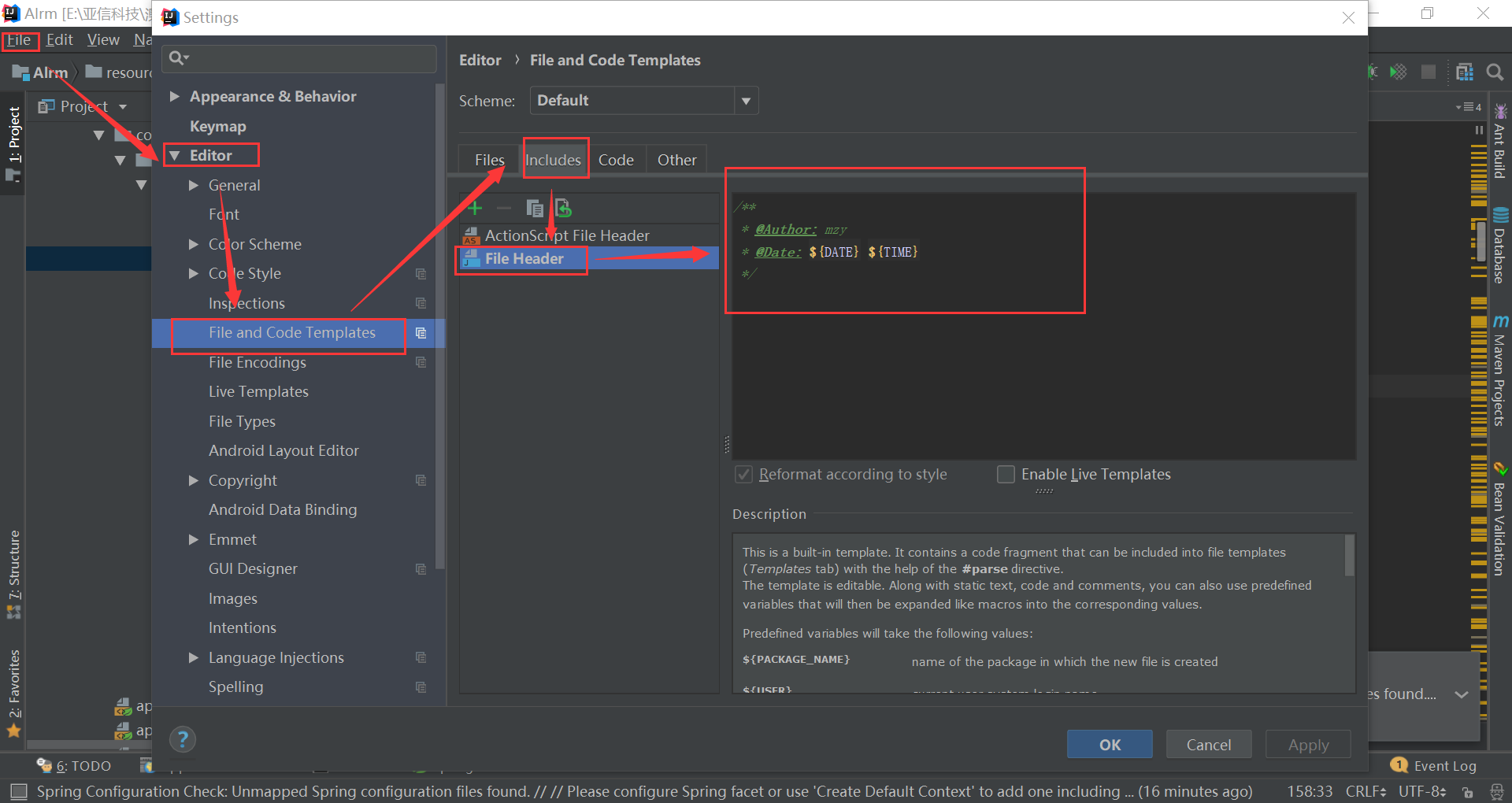Click project-level icon beside Code Style
This screenshot has height=803, width=1512.
[x=421, y=274]
